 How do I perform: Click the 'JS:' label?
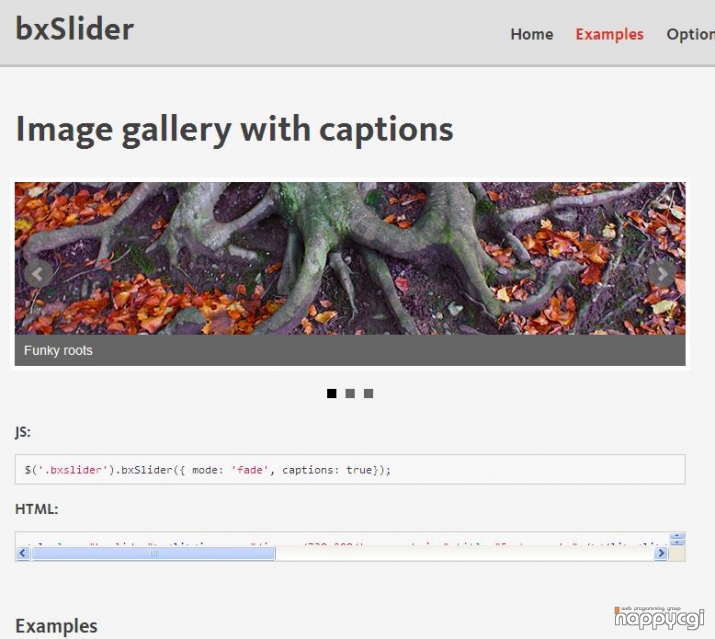tap(23, 432)
